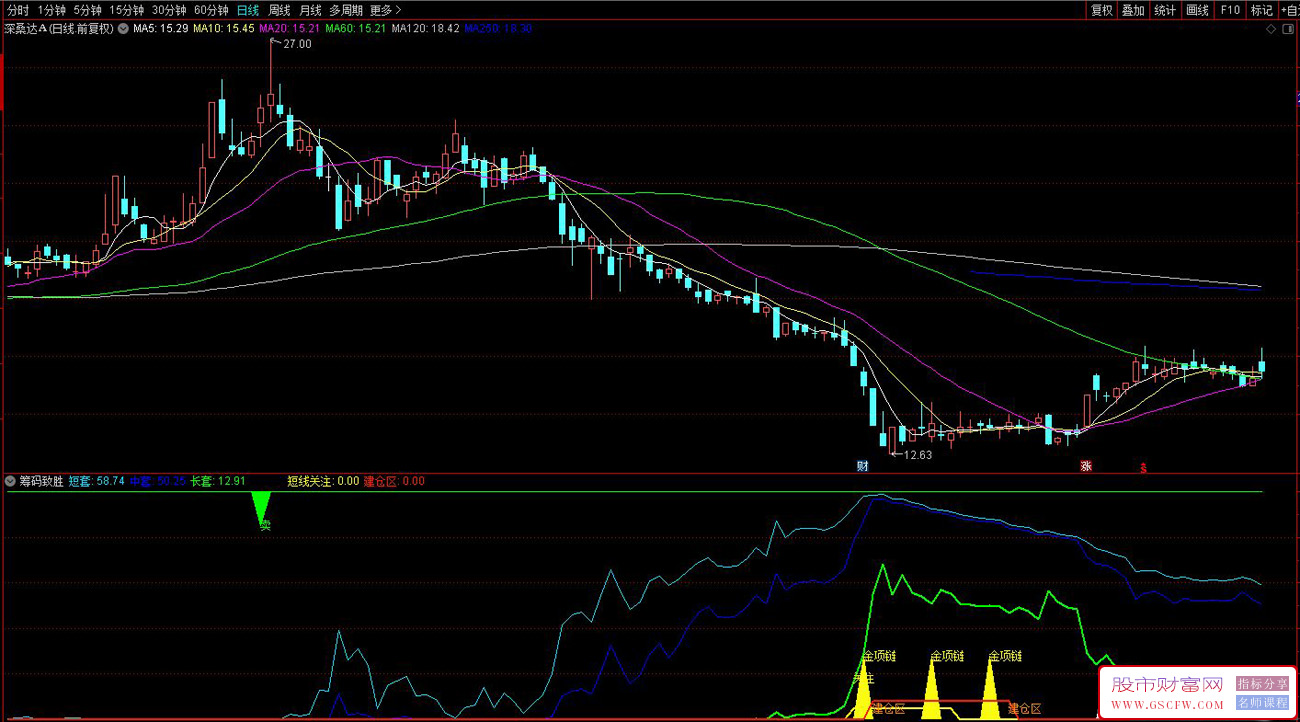Select the 日线 daily chart tab

click(247, 10)
